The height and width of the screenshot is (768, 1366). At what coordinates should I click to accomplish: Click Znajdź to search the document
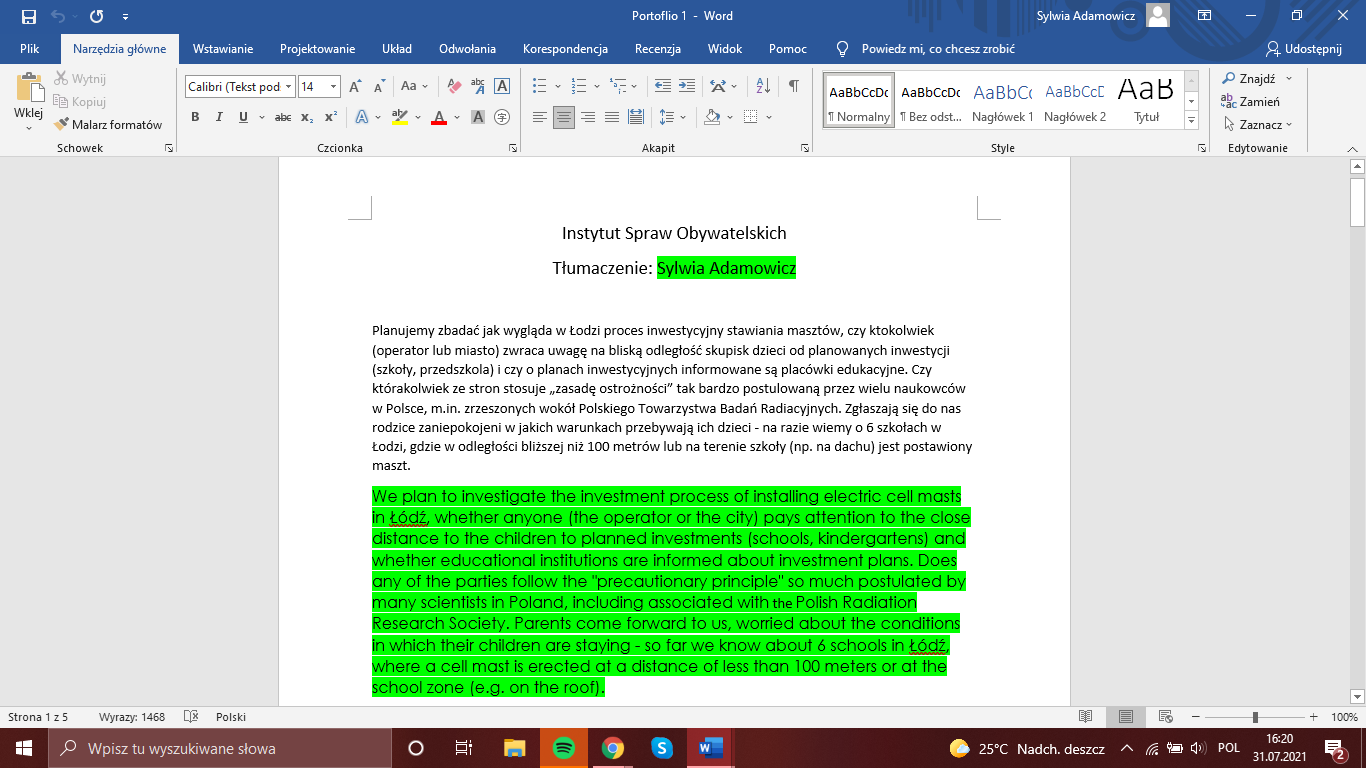[1249, 78]
